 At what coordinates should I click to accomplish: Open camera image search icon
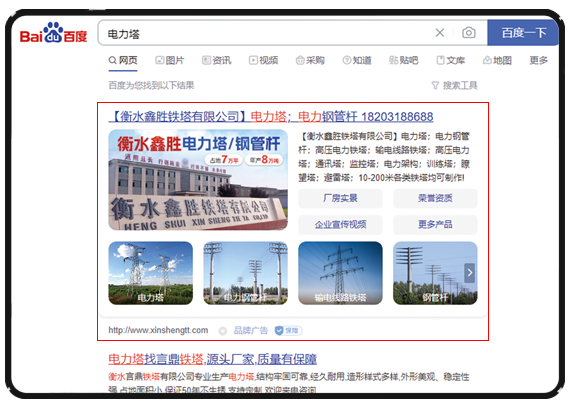(x=469, y=33)
